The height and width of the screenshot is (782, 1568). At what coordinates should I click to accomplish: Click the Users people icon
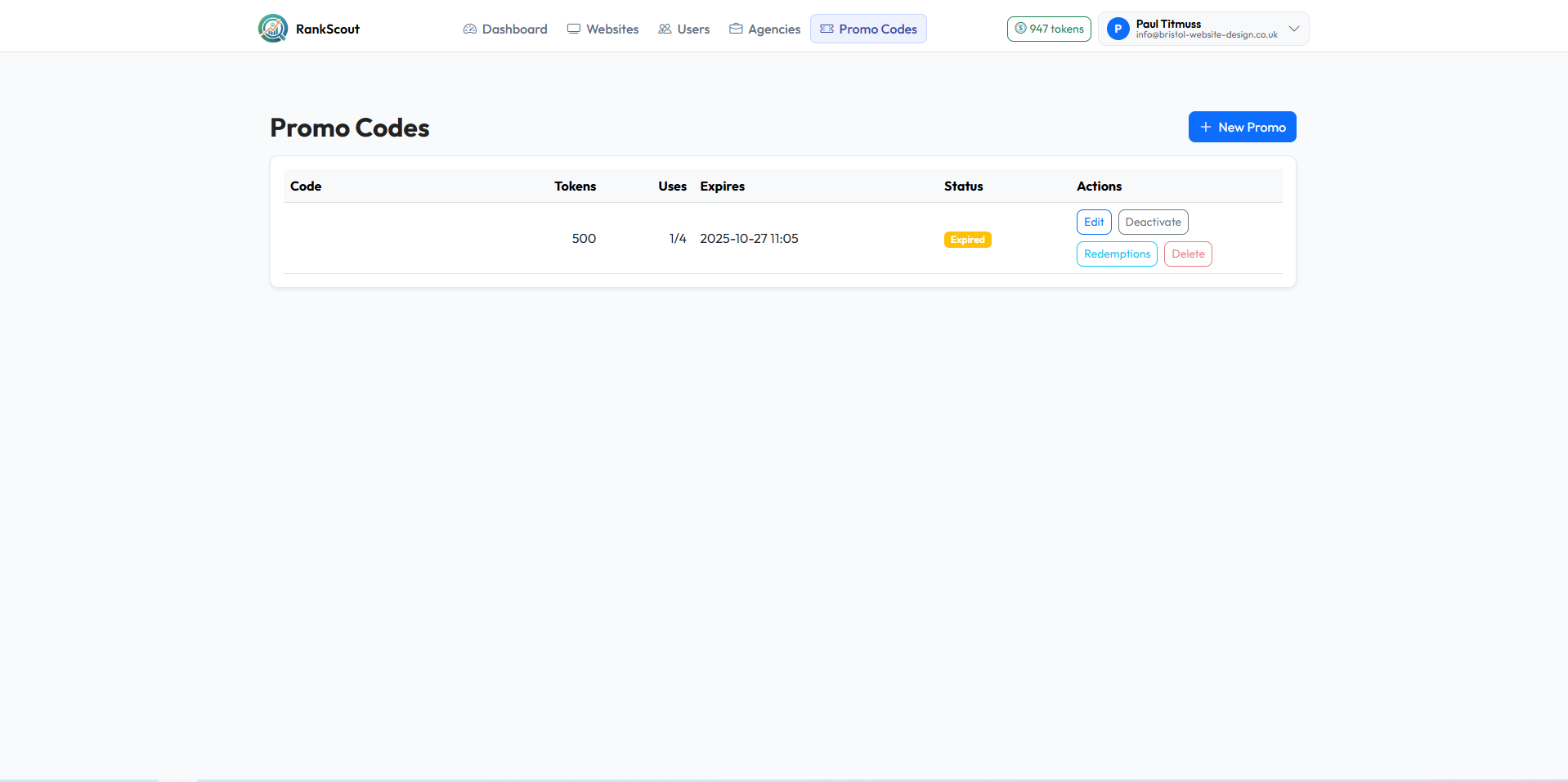tap(665, 29)
